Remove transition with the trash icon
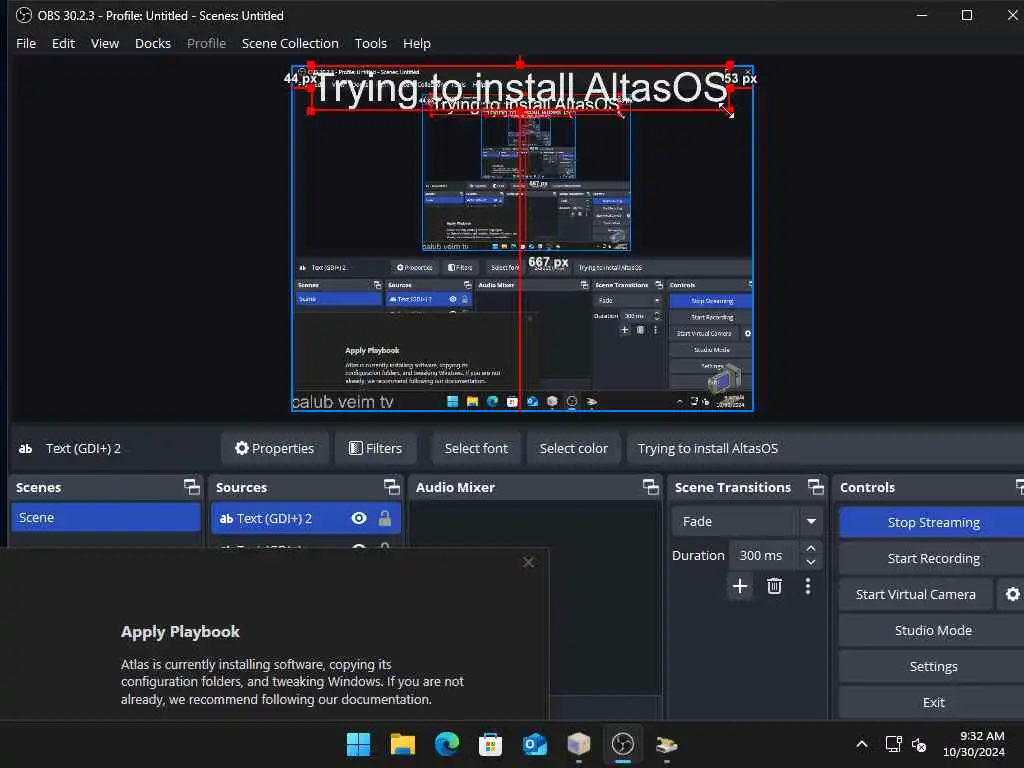This screenshot has height=768, width=1024. (x=774, y=586)
